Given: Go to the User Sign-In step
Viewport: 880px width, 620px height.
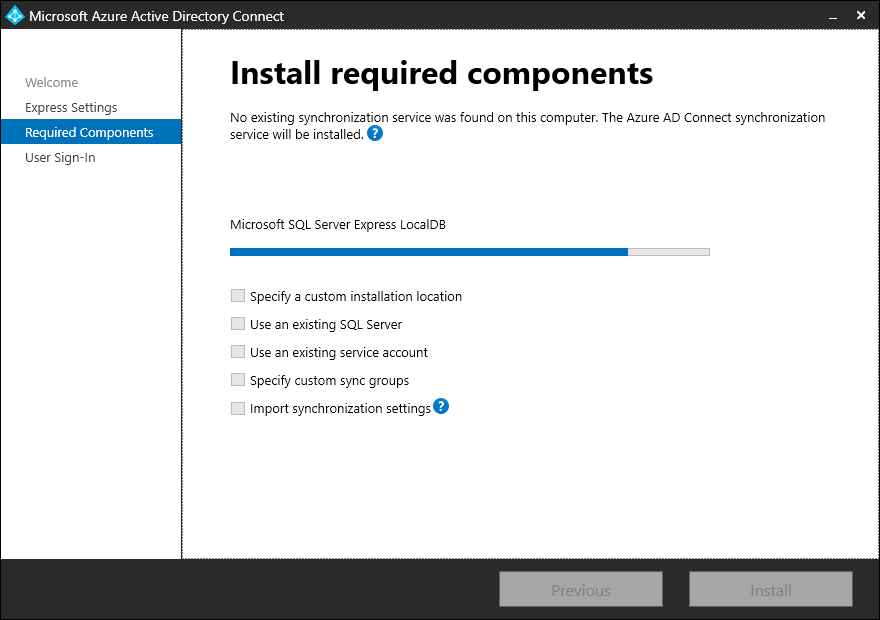Looking at the screenshot, I should click(x=59, y=157).
